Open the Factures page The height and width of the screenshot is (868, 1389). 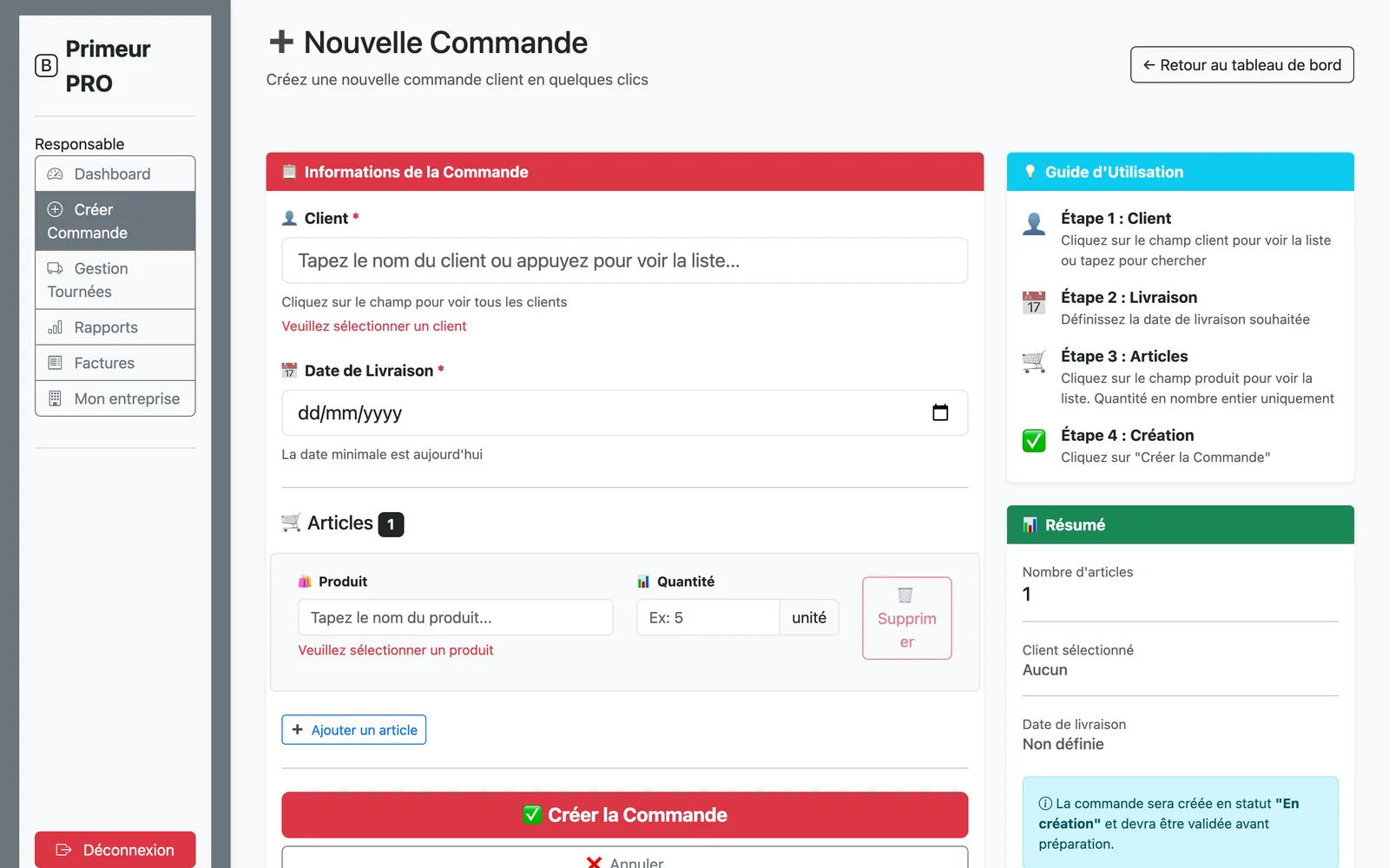pyautogui.click(x=115, y=363)
